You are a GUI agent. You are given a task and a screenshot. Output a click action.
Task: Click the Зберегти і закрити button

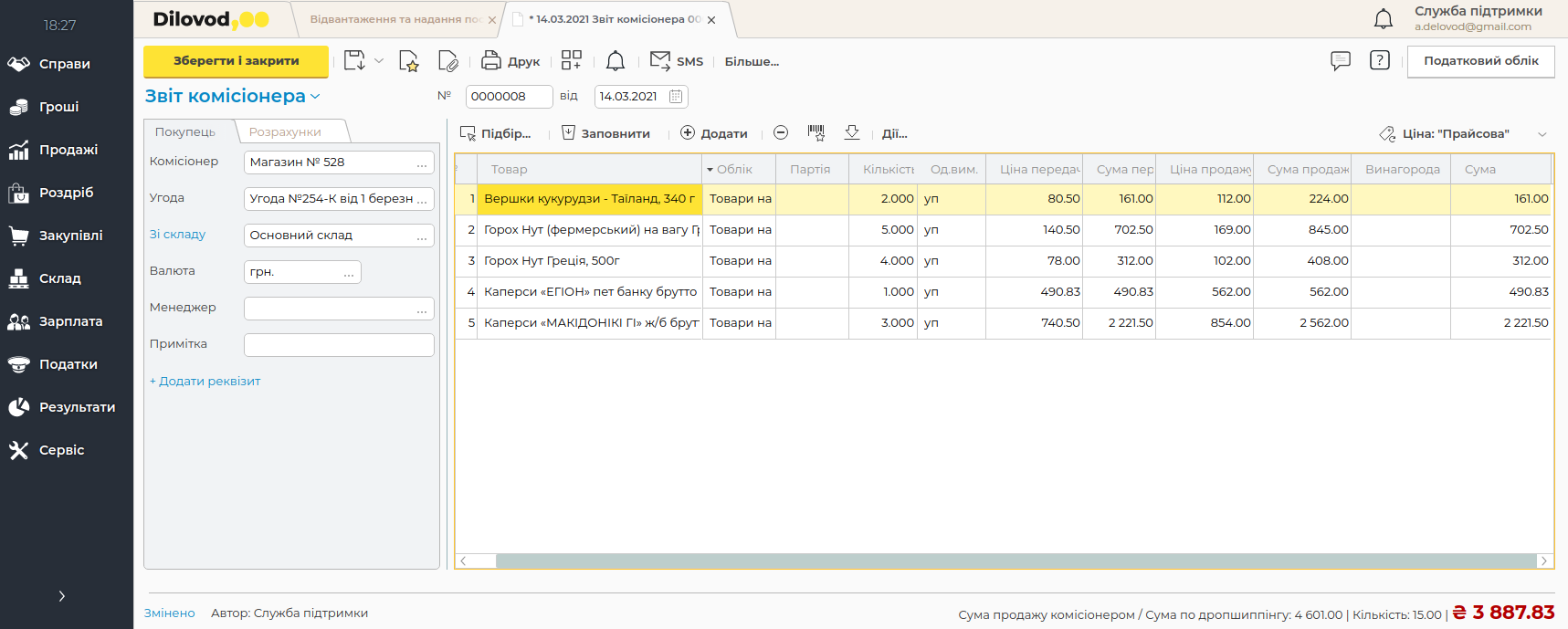point(236,61)
